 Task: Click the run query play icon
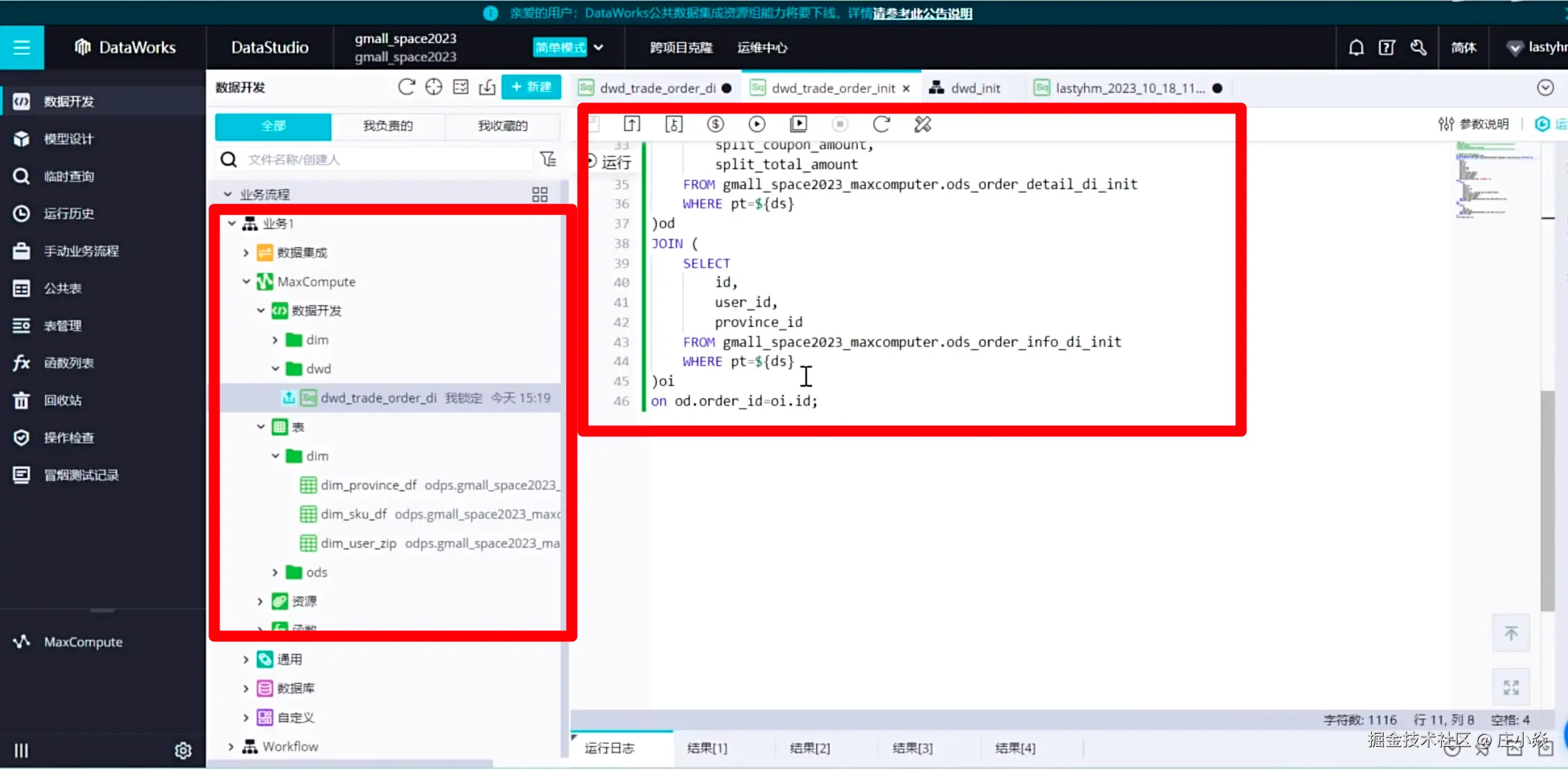point(757,124)
